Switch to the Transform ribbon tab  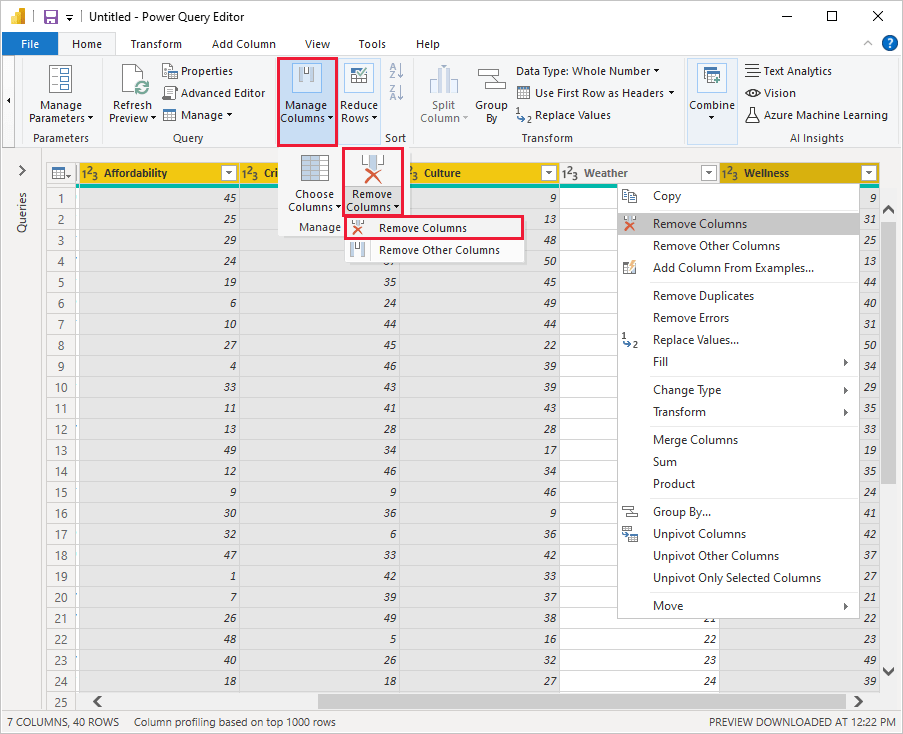(x=156, y=43)
